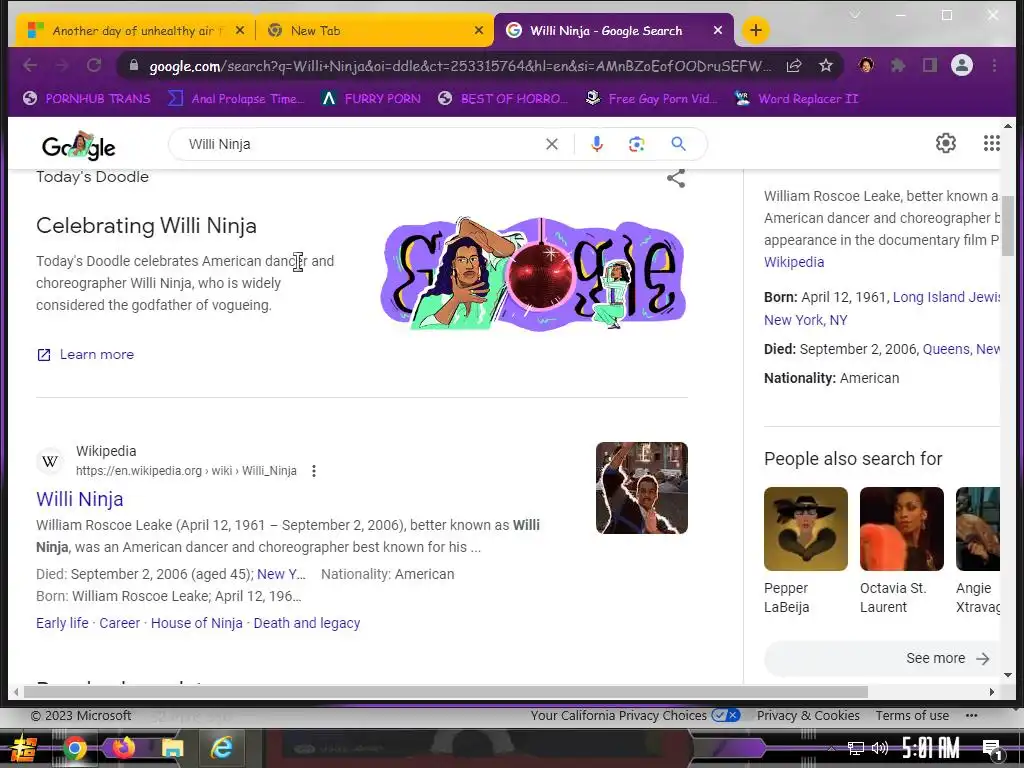Click the vertical scrollbar down arrow
Image resolution: width=1024 pixels, height=768 pixels.
click(1008, 675)
